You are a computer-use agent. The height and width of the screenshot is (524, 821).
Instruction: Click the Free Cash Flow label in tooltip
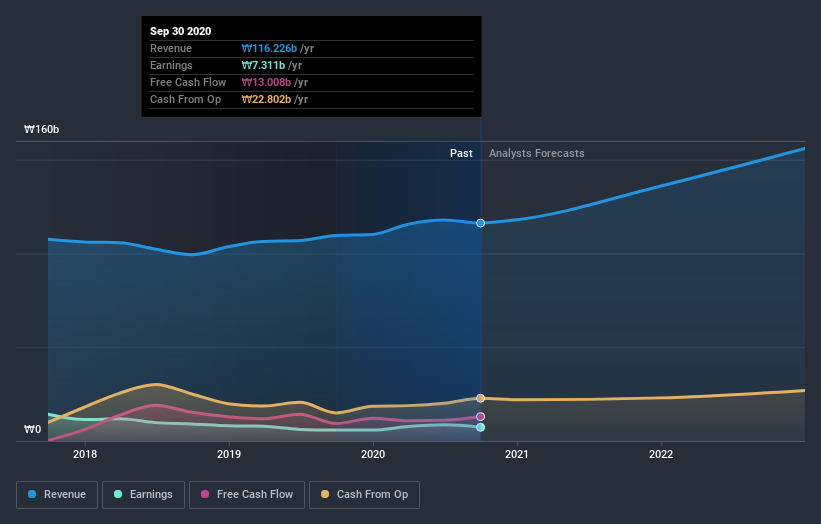(x=188, y=82)
